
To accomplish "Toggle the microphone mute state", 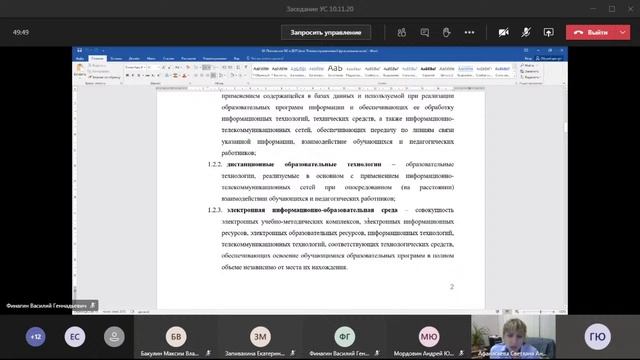I will pyautogui.click(x=526, y=32).
